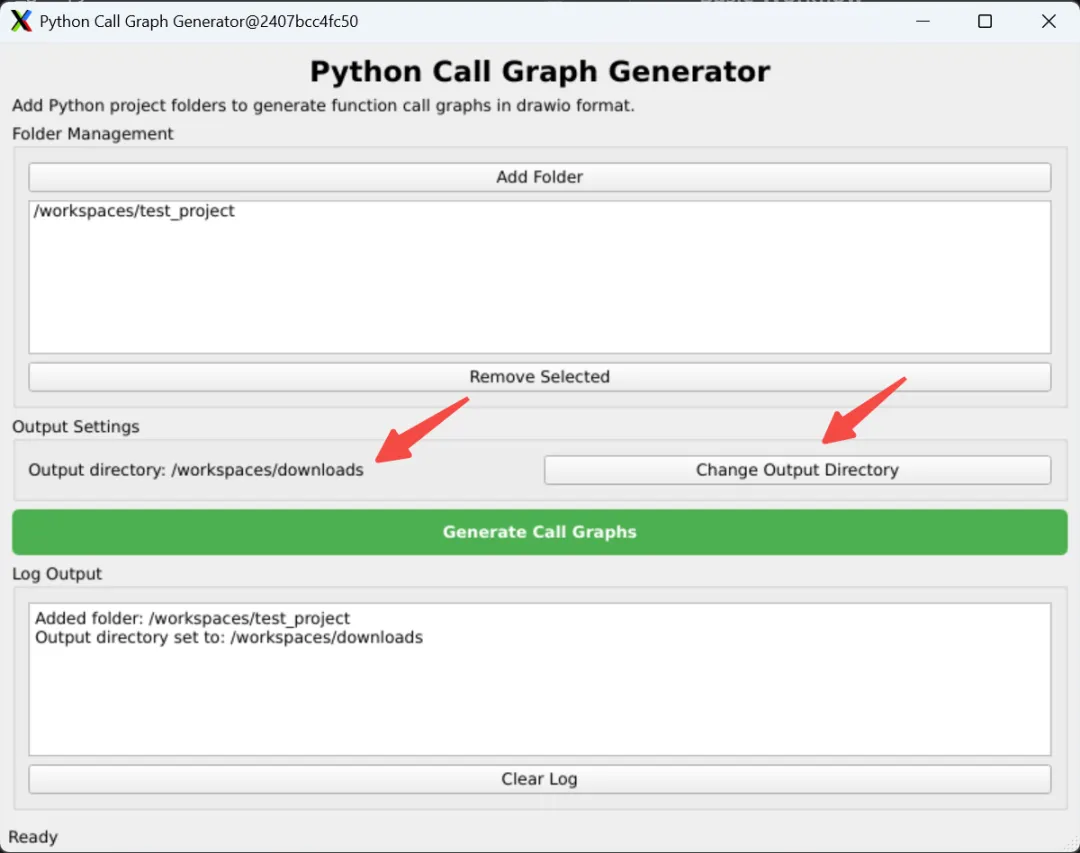Image resolution: width=1080 pixels, height=853 pixels.
Task: Close the Python Call Graph Generator window
Action: click(1048, 21)
